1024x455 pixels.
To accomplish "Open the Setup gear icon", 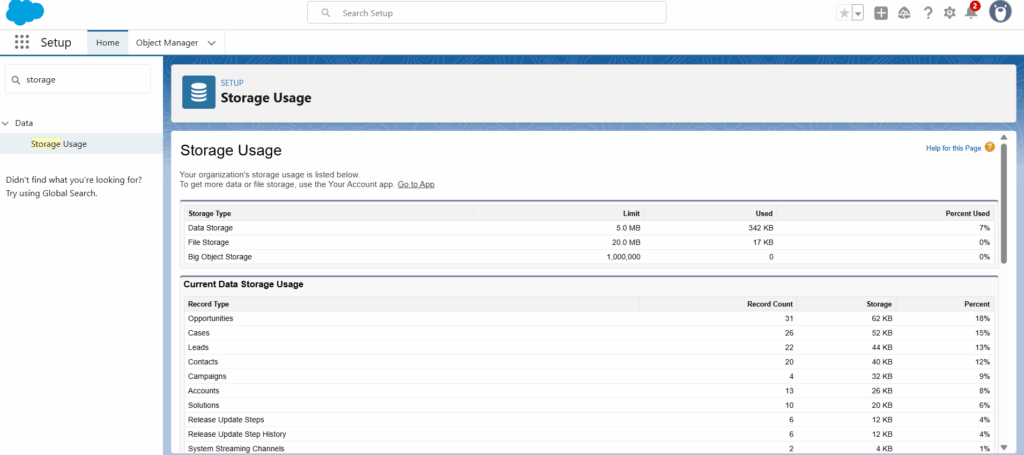I will click(x=950, y=13).
